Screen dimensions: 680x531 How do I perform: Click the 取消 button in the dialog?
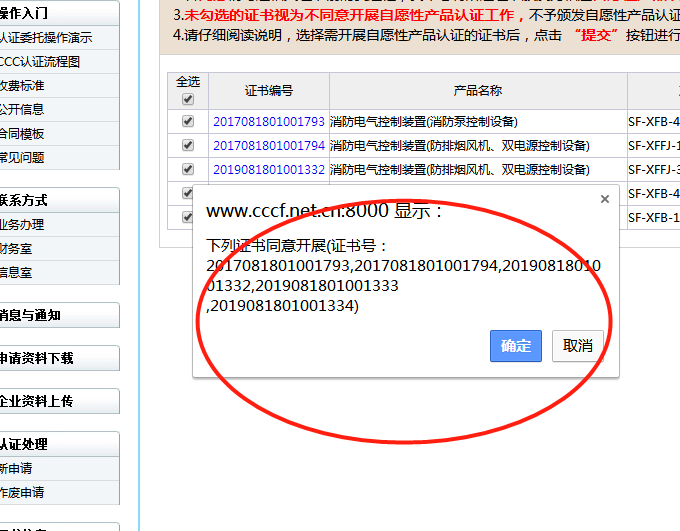[578, 346]
